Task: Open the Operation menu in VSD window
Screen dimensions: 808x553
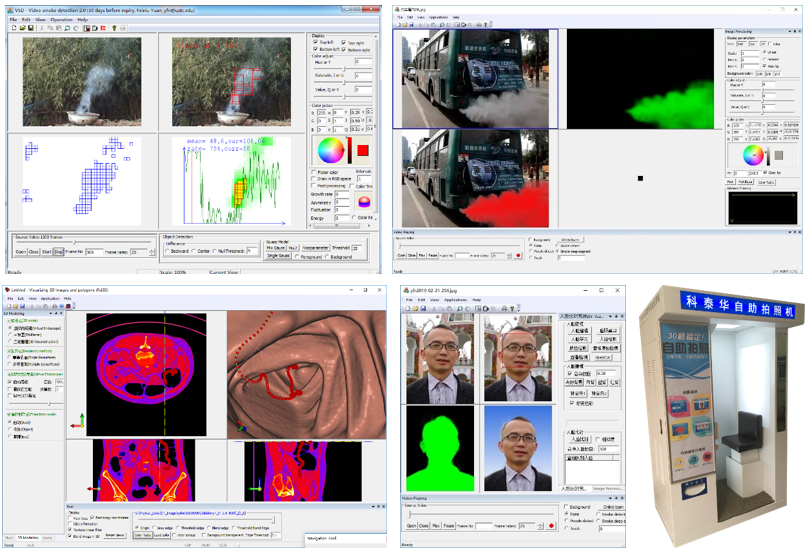Action: tap(61, 18)
